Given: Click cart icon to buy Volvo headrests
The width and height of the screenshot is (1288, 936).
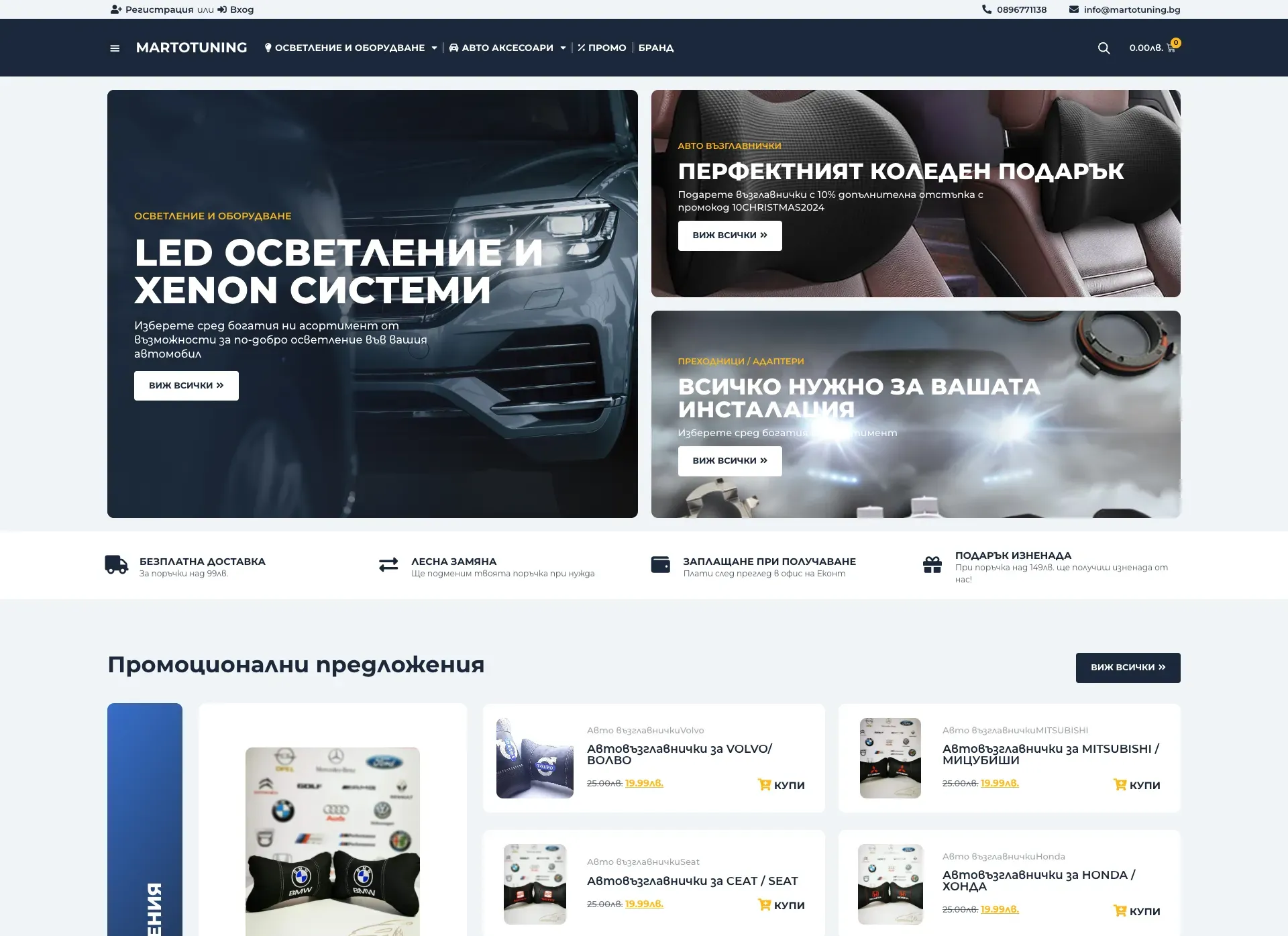Looking at the screenshot, I should pos(764,784).
